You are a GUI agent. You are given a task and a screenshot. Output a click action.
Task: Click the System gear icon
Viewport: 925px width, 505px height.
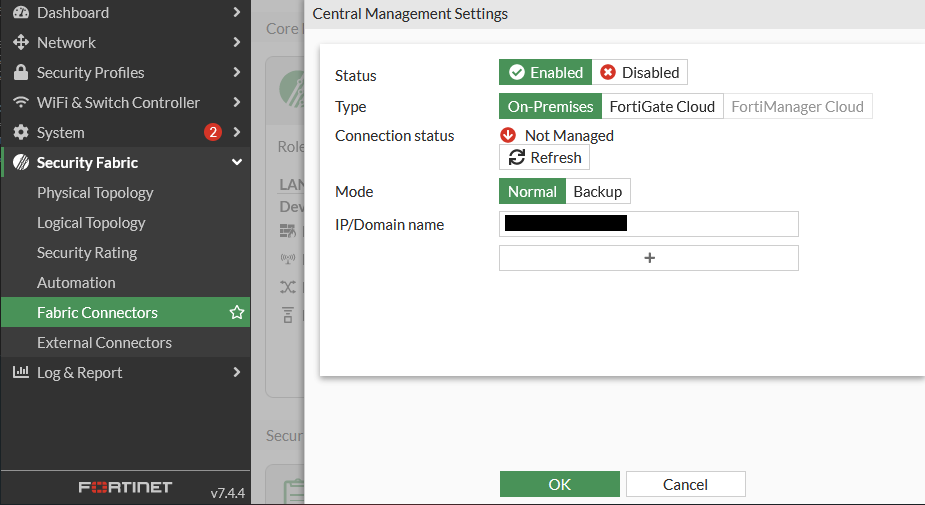[20, 133]
